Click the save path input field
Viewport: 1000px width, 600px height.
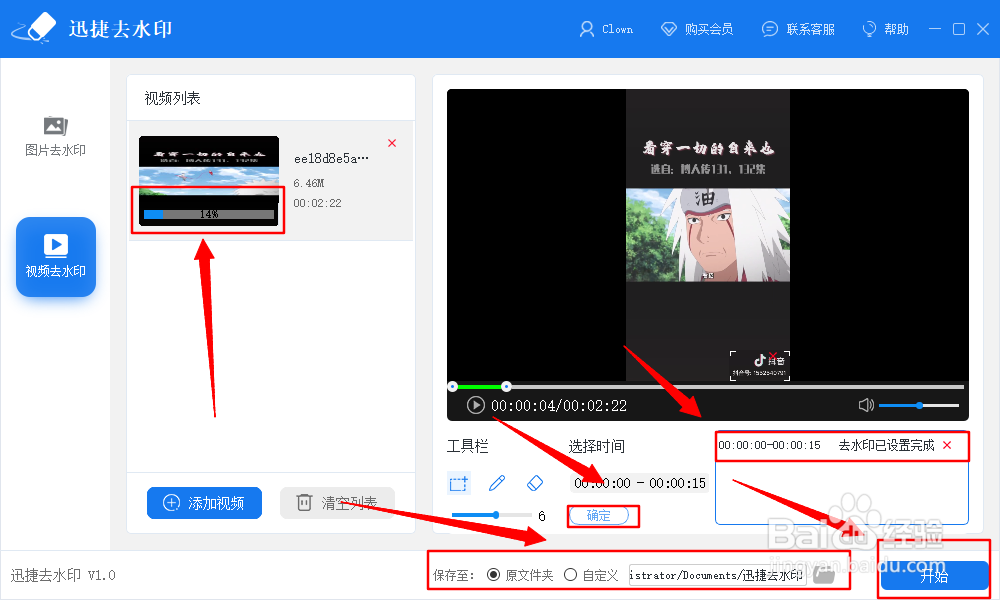point(717,575)
